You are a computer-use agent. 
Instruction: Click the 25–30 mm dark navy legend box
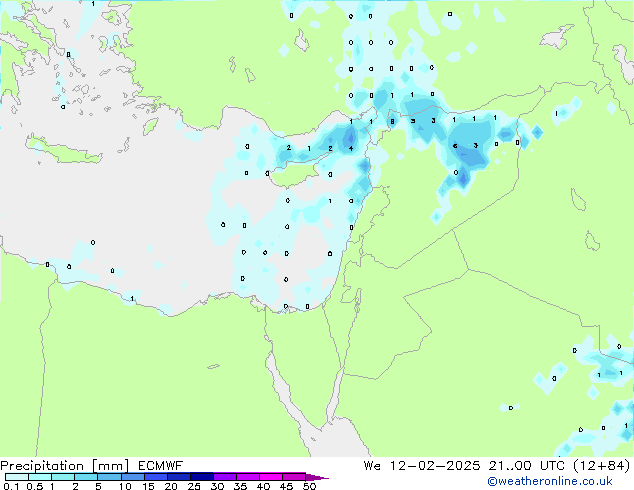[x=201, y=477]
